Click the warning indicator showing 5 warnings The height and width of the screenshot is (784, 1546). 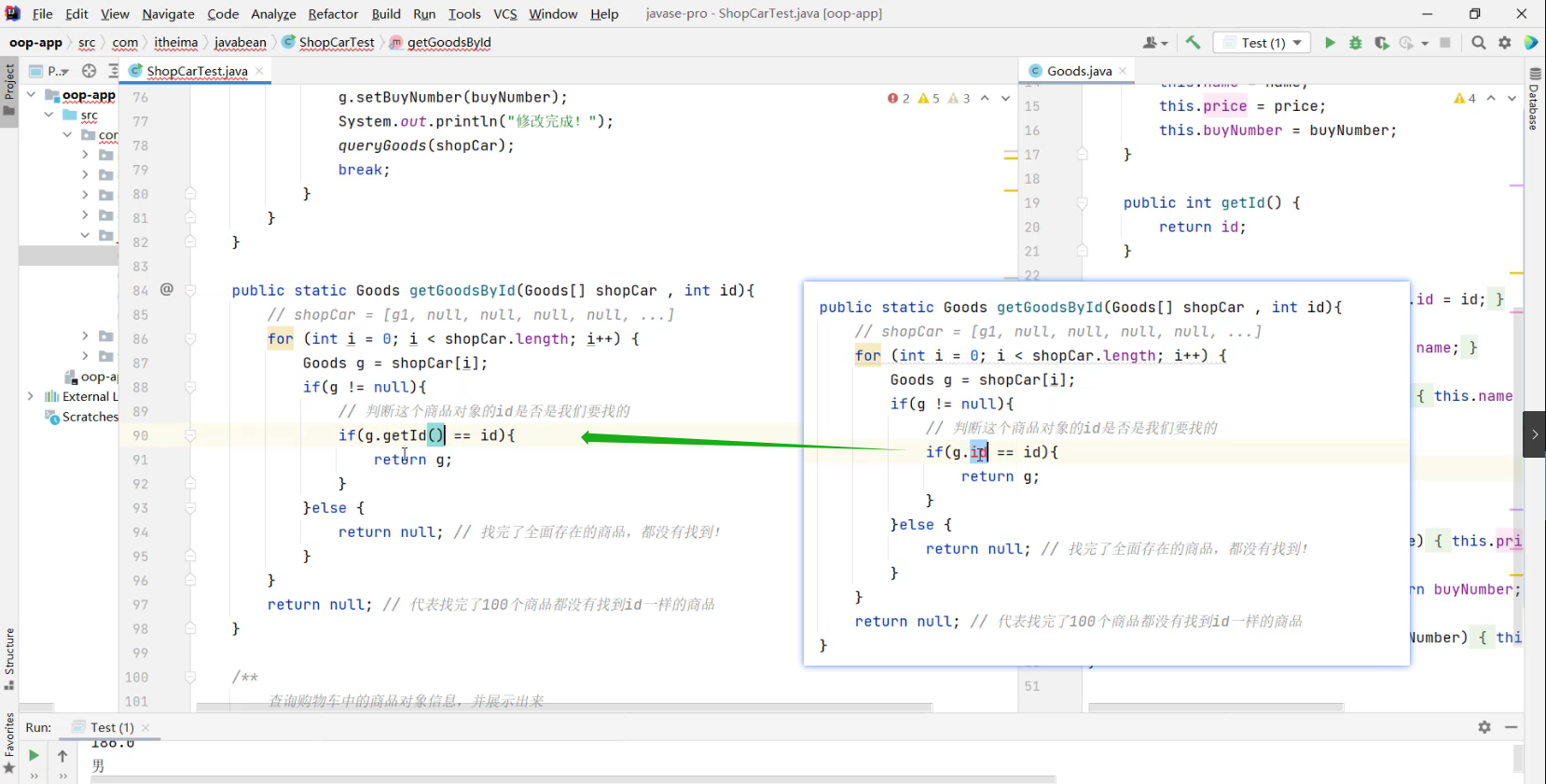click(x=930, y=98)
